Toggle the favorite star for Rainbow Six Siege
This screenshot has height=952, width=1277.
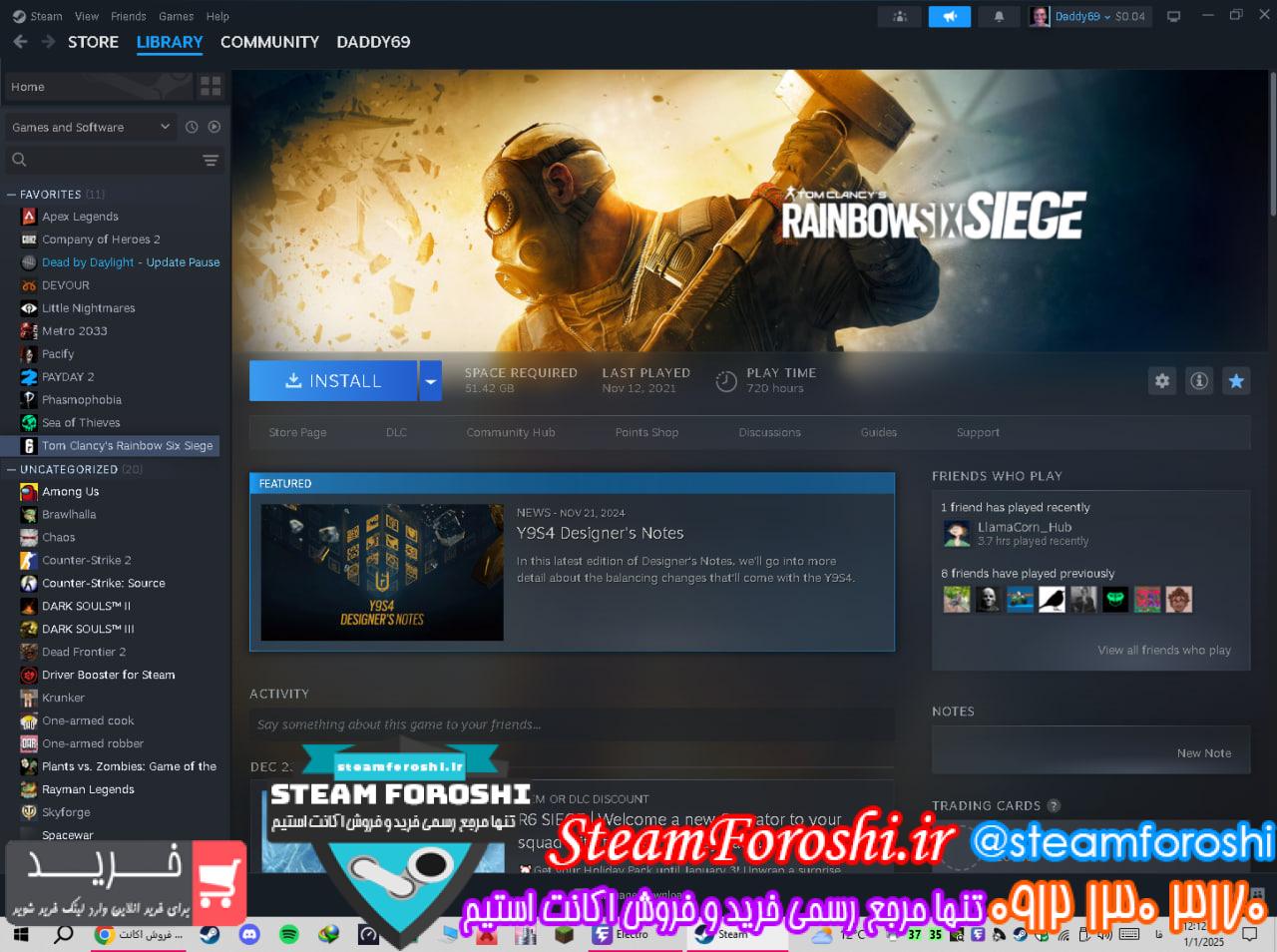(1236, 380)
